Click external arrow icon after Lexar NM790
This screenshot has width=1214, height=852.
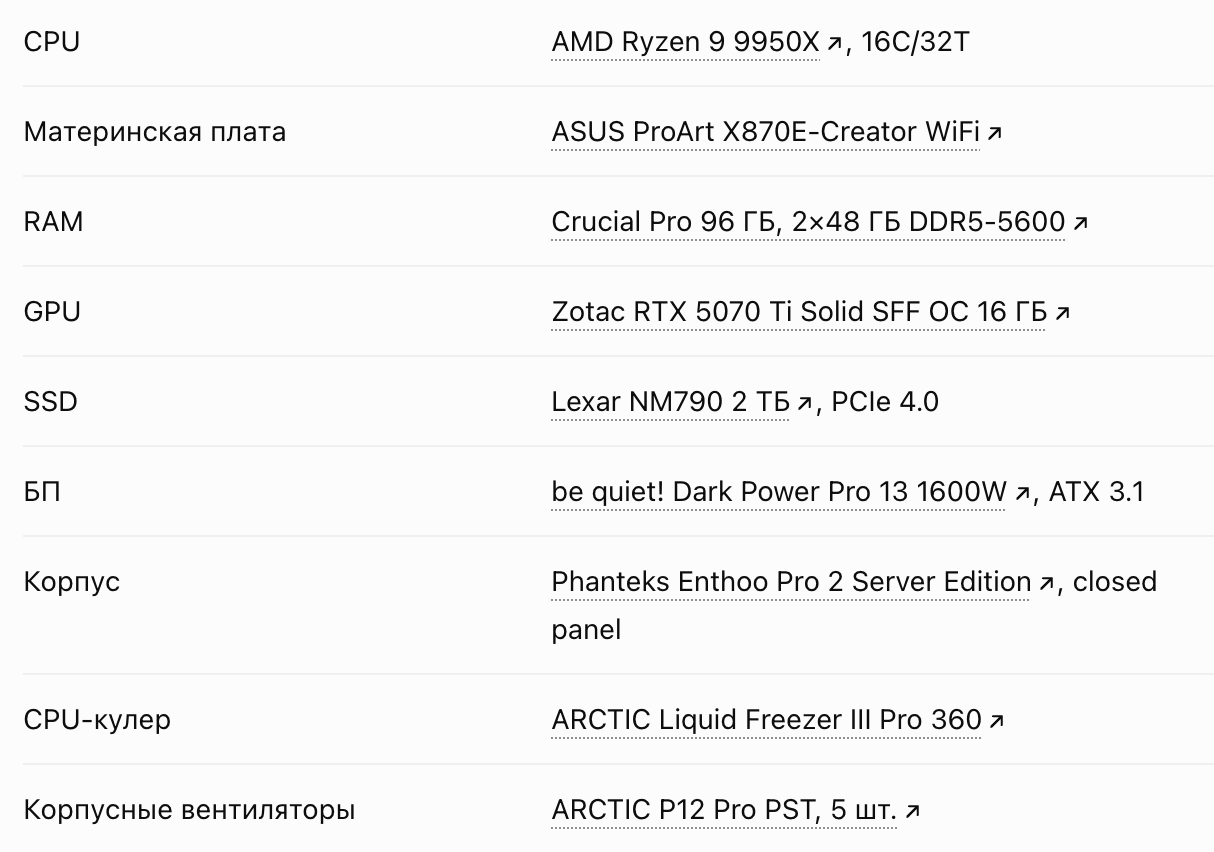[804, 404]
